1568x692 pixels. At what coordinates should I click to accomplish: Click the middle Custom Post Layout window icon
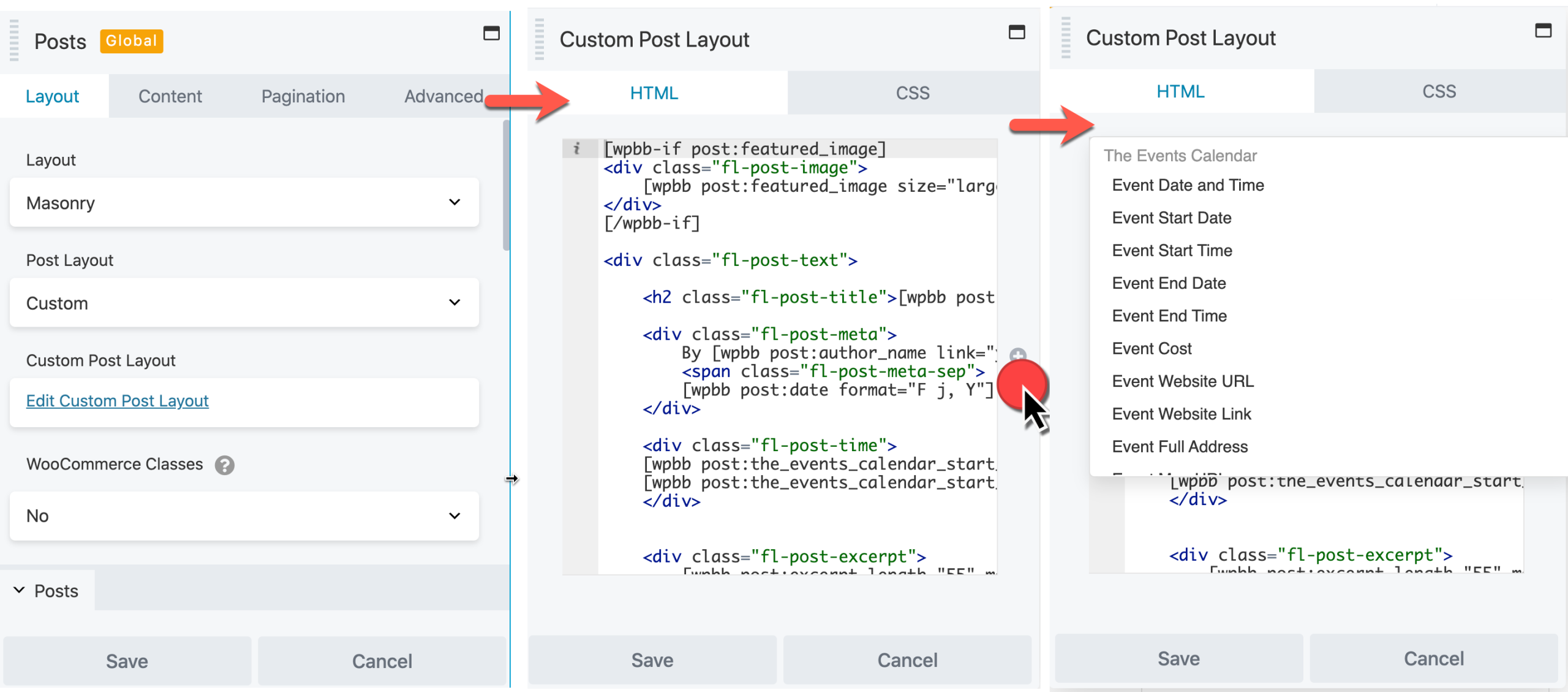click(x=1017, y=32)
